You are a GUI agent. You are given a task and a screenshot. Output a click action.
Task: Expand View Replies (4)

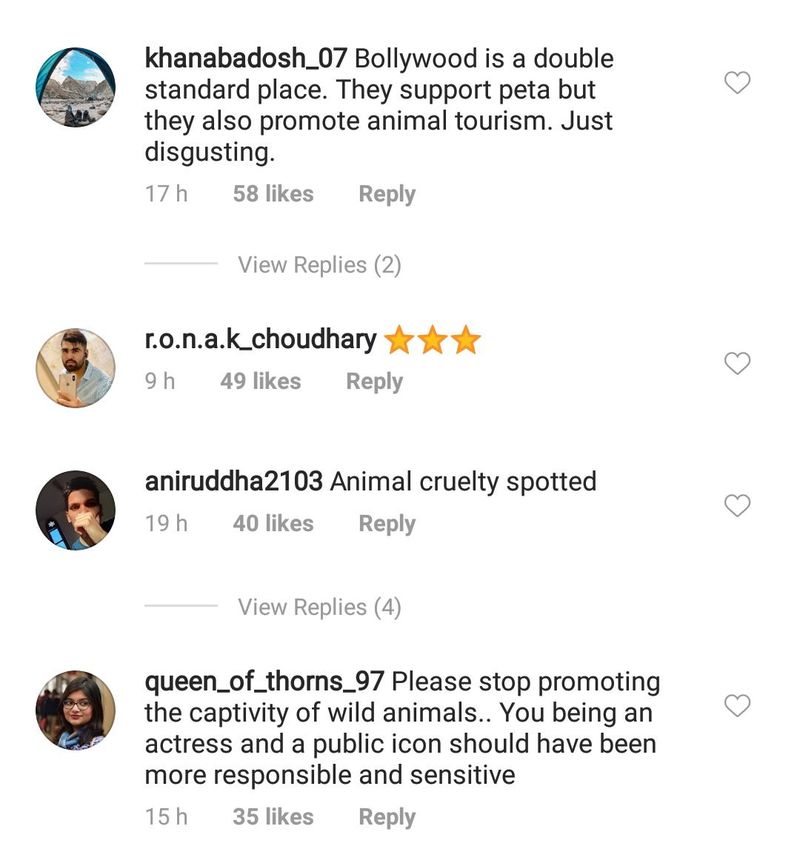point(319,607)
